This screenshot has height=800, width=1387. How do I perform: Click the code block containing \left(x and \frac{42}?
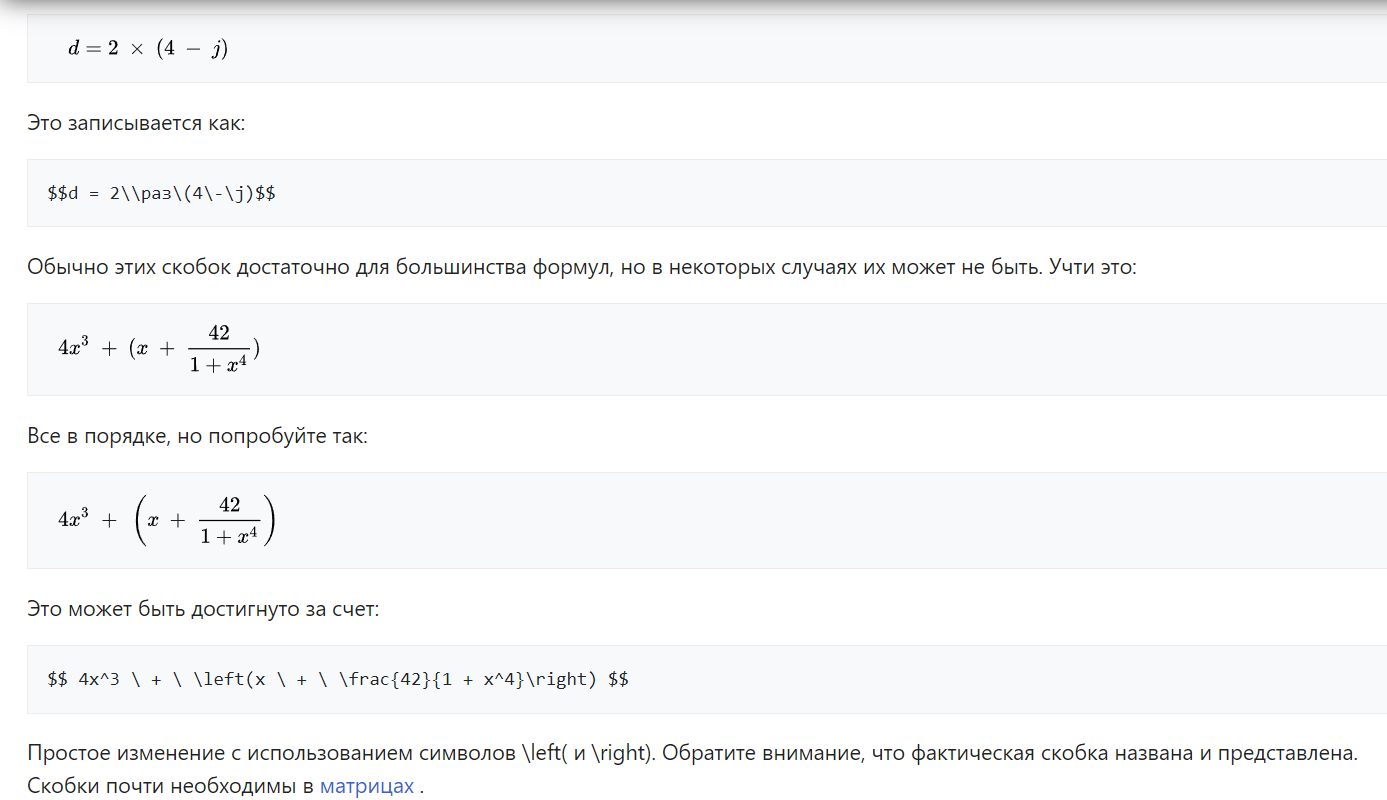pyautogui.click(x=338, y=679)
